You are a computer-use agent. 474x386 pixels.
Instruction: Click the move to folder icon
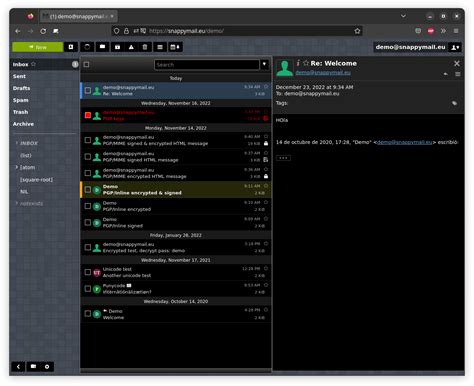[x=102, y=47]
